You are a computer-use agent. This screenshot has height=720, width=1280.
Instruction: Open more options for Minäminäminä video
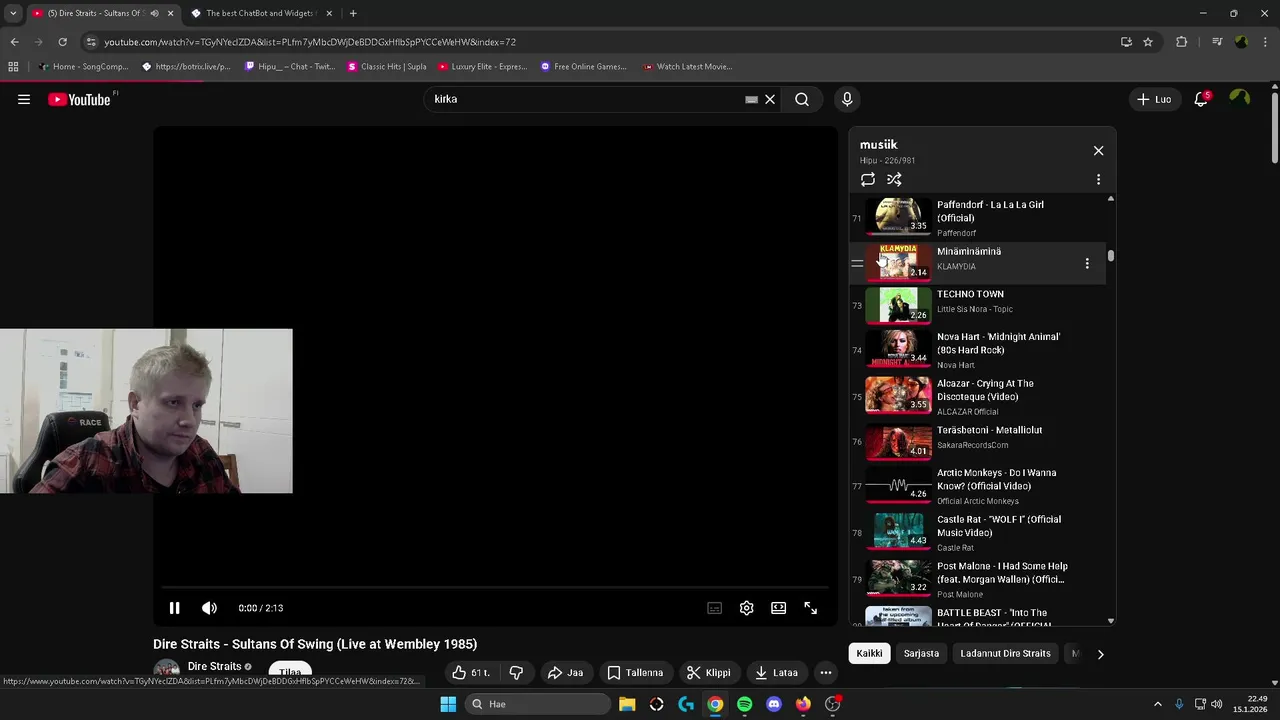pos(1087,263)
